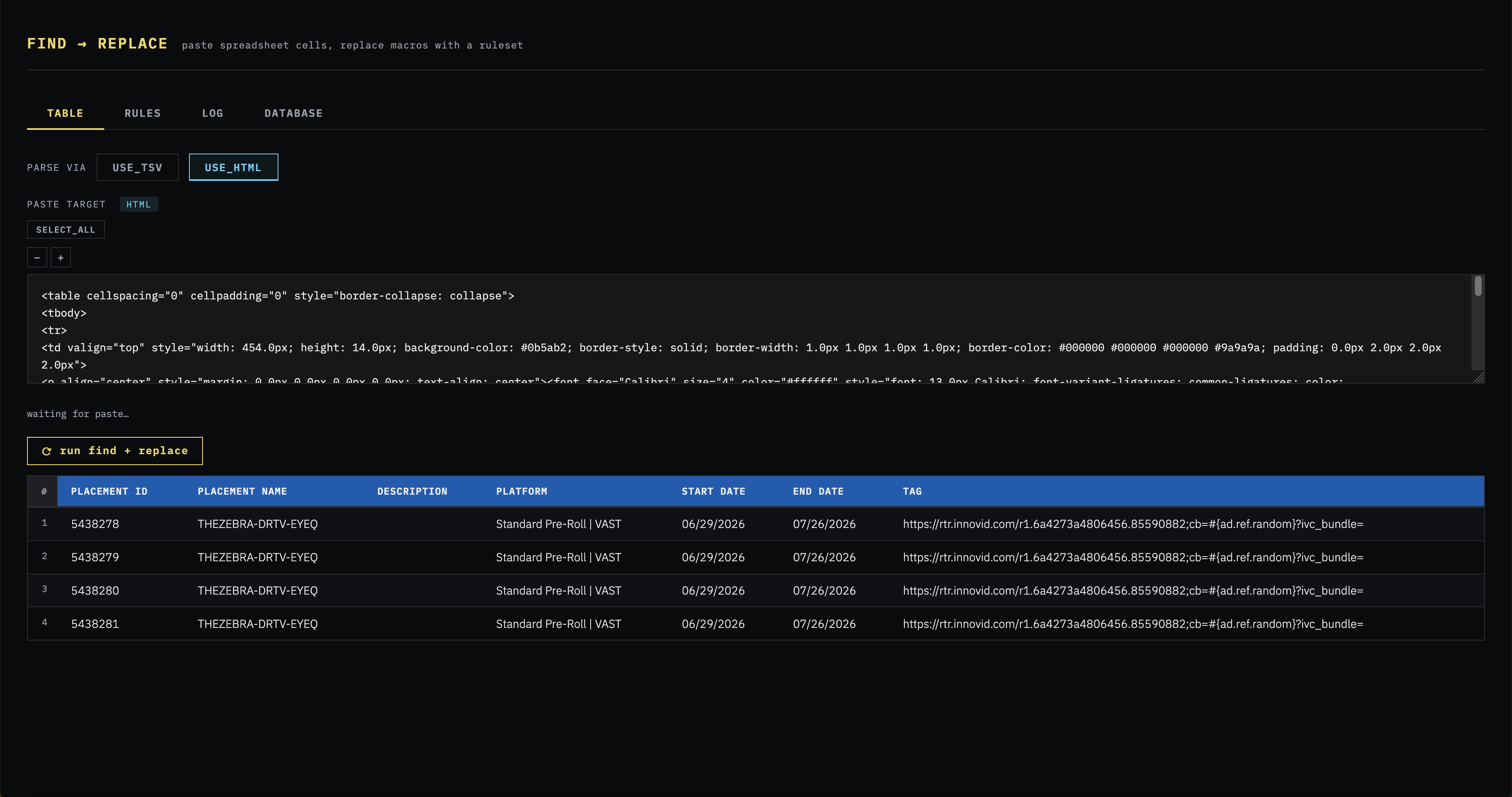1512x797 pixels.
Task: Click placement name in row 5438278
Action: pyautogui.click(x=258, y=524)
